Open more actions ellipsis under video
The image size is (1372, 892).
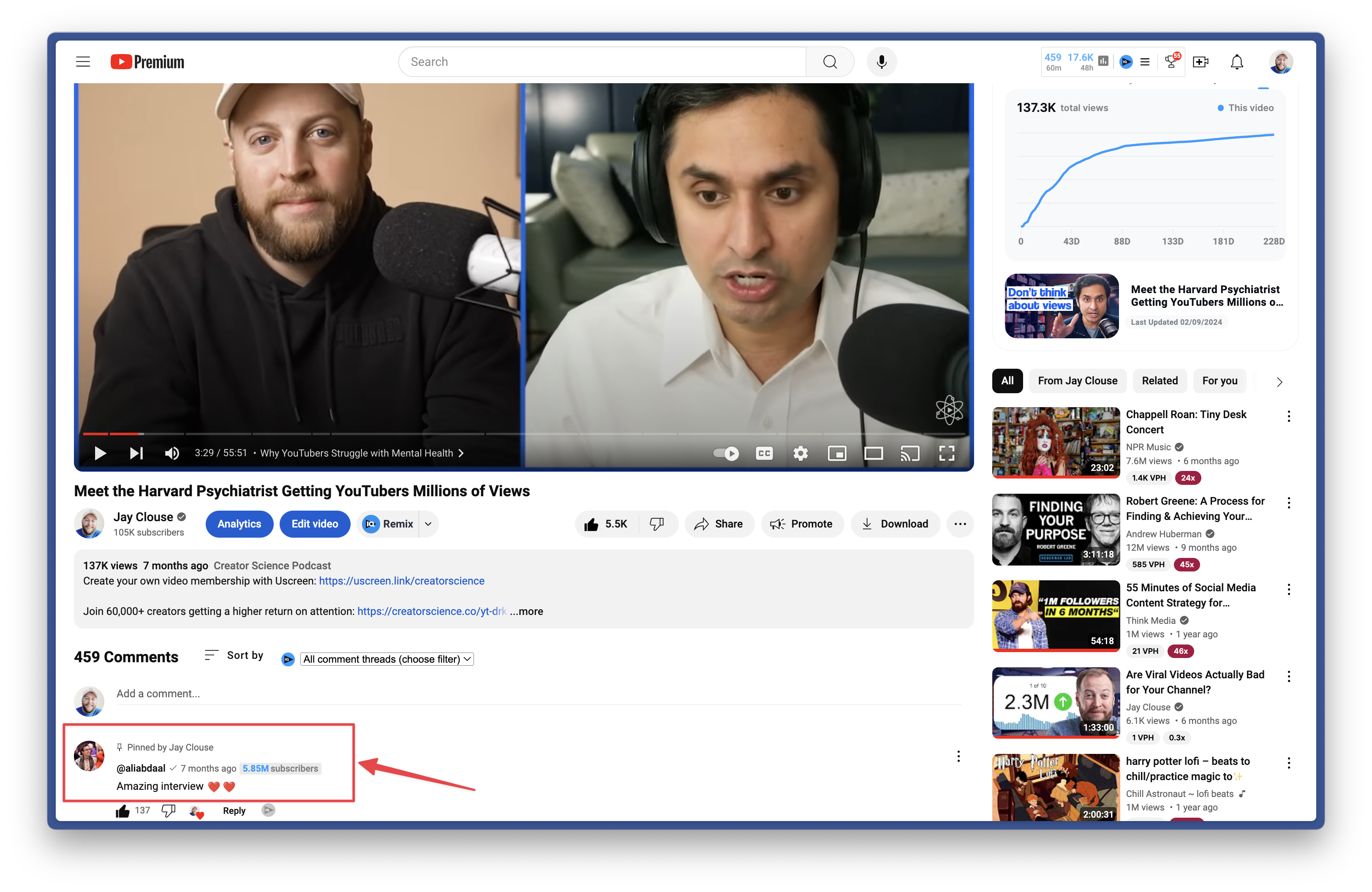[960, 524]
